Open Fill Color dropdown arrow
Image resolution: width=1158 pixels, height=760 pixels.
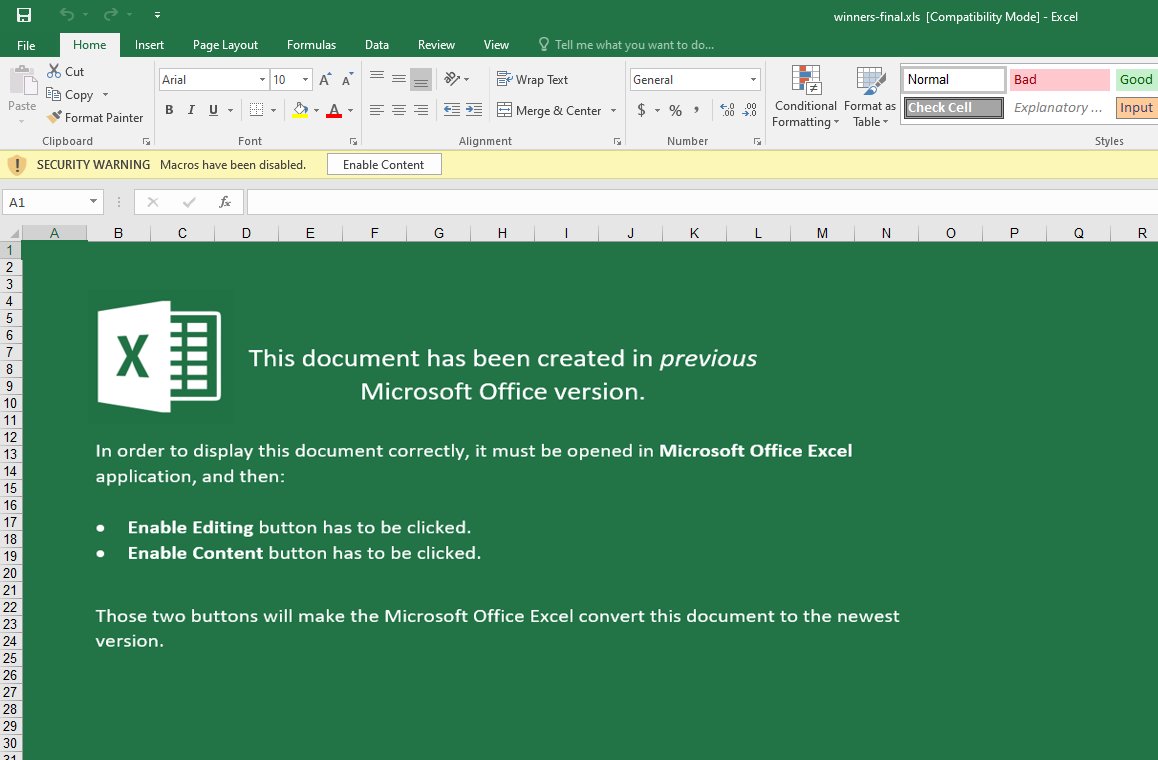tap(316, 110)
